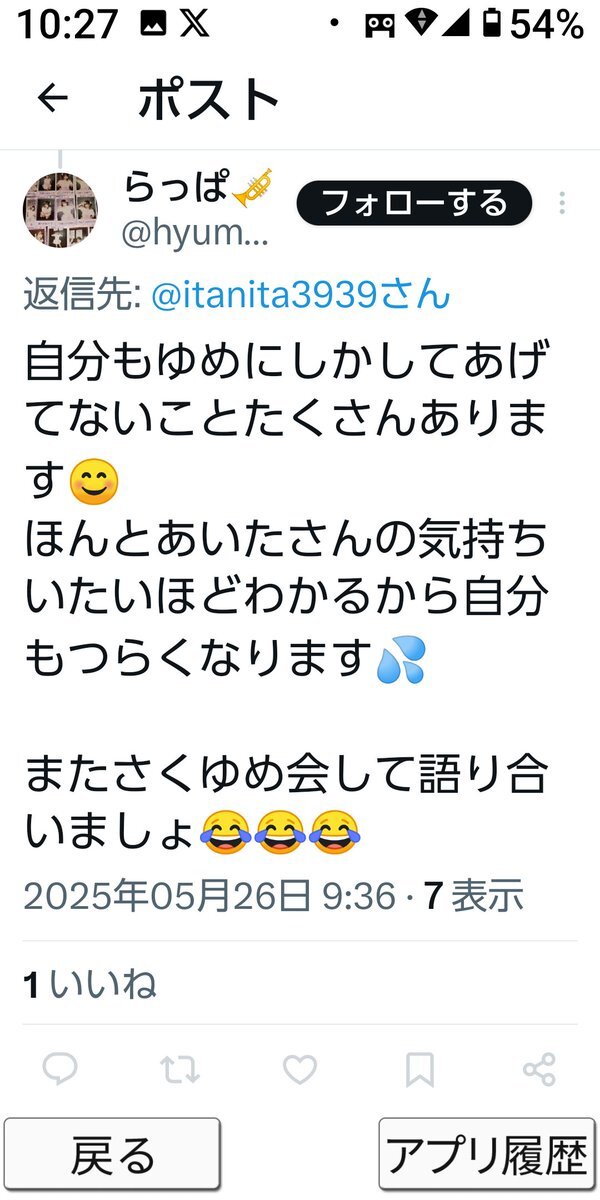The width and height of the screenshot is (600, 1200).
Task: Open らっぱ's profile avatar
Action: [x=60, y=210]
